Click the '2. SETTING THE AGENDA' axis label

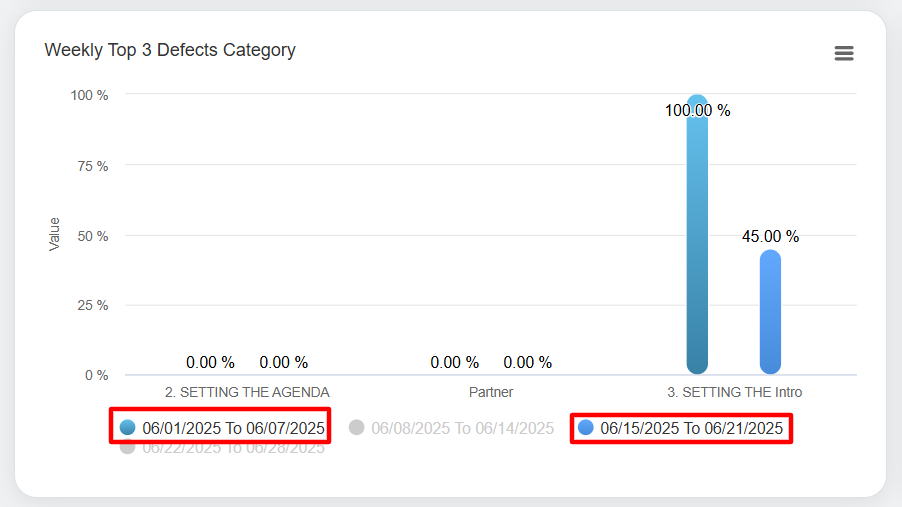coord(247,392)
